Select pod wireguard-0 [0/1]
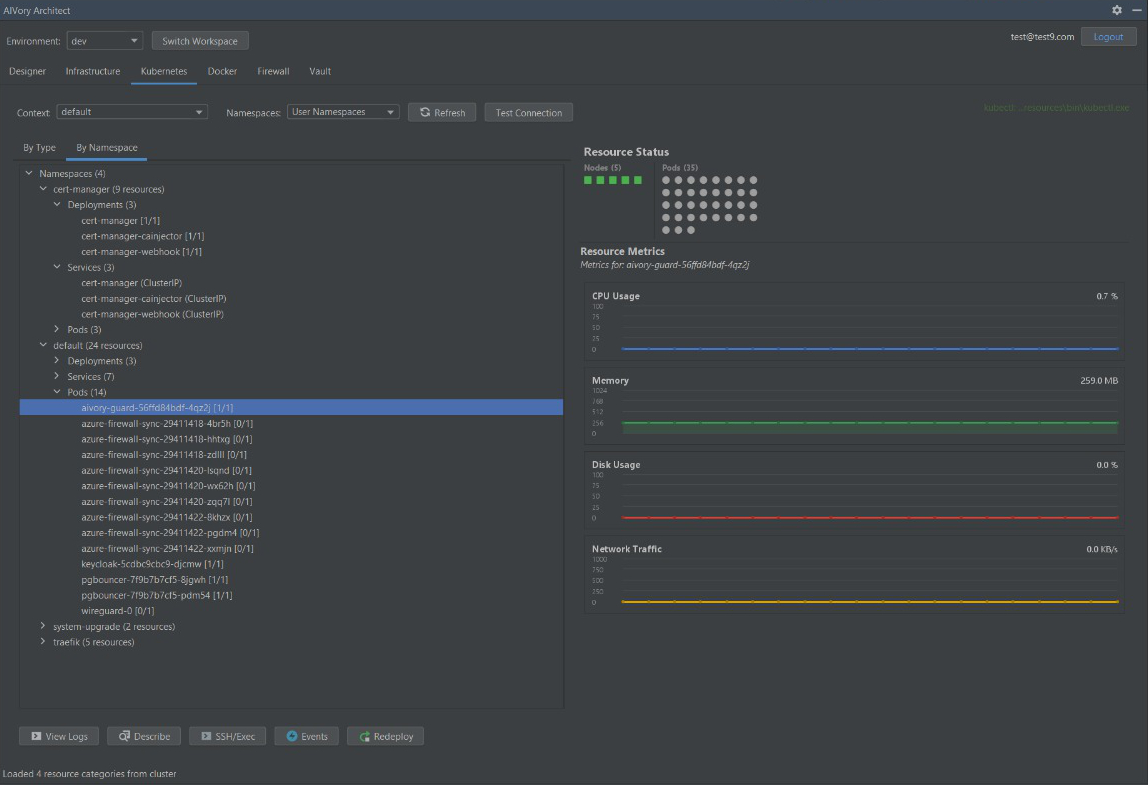This screenshot has width=1148, height=785. 118,611
